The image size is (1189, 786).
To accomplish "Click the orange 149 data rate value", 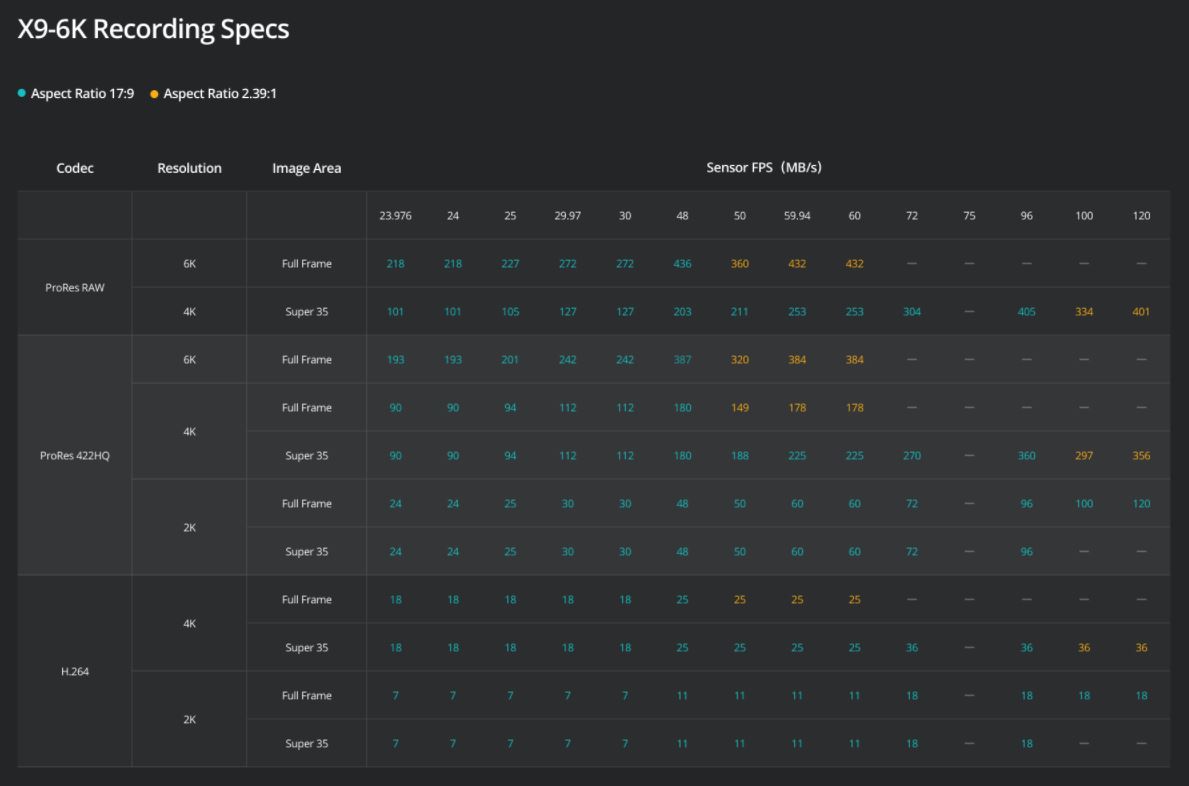I will click(740, 408).
